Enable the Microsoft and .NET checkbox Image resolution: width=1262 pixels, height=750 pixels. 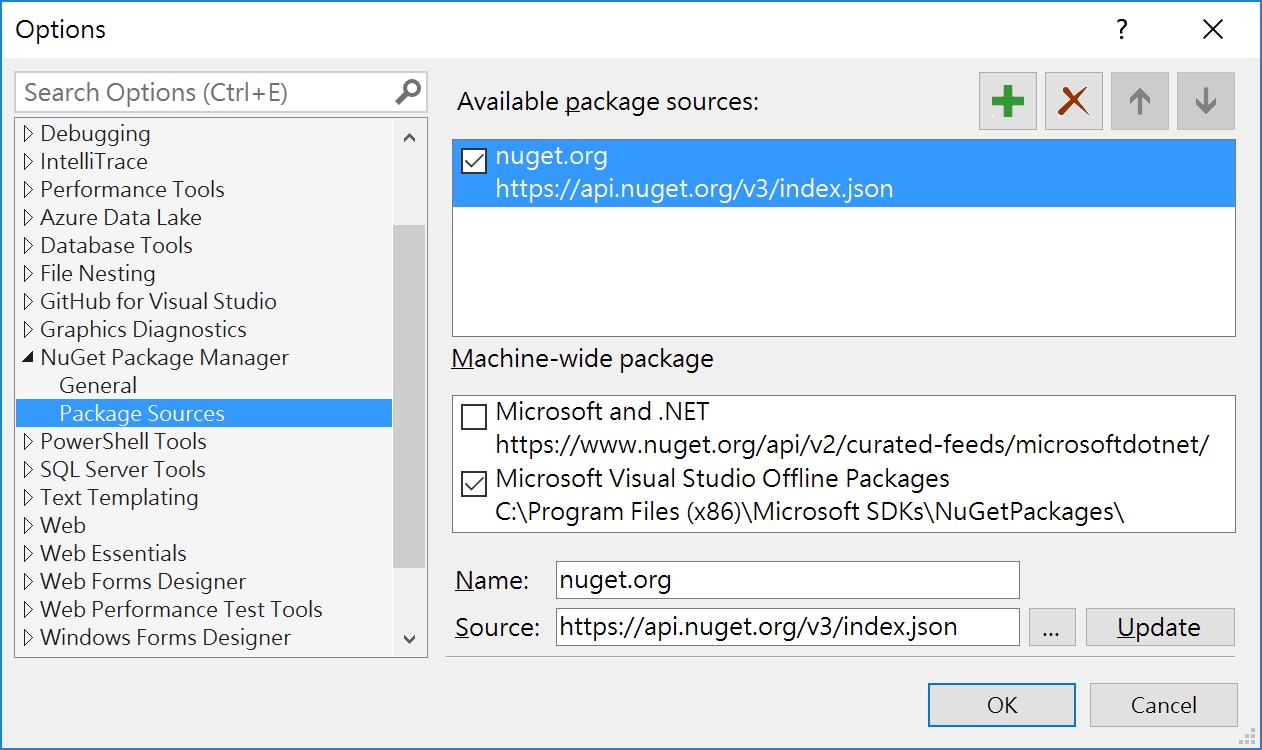click(x=474, y=417)
